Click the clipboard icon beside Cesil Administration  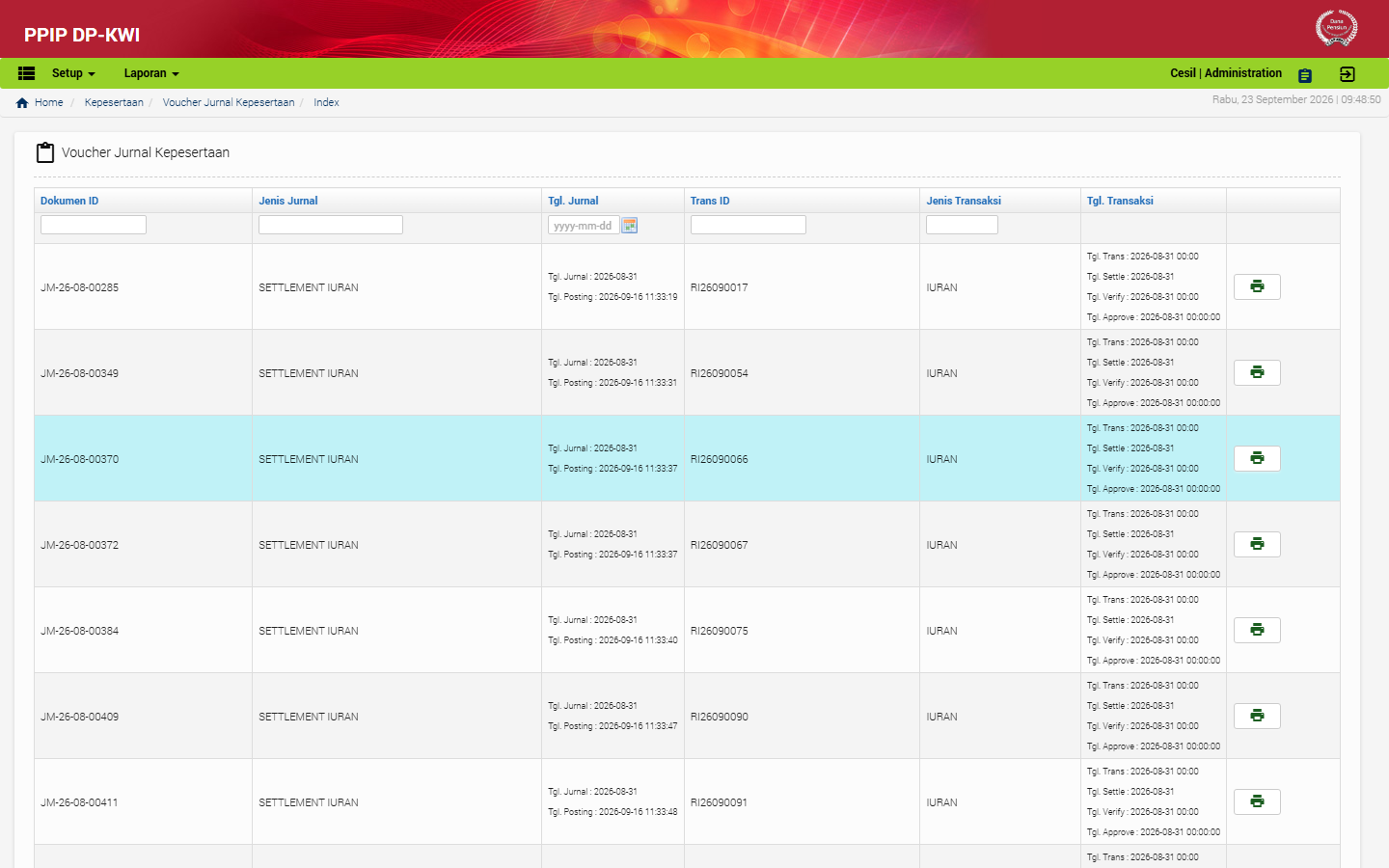coord(1305,75)
